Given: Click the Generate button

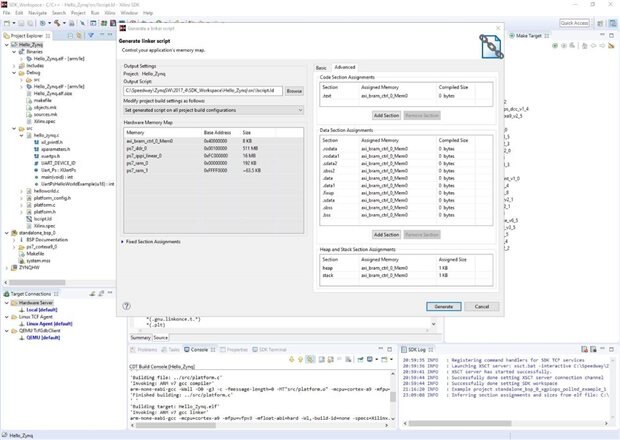Looking at the screenshot, I should (x=444, y=306).
